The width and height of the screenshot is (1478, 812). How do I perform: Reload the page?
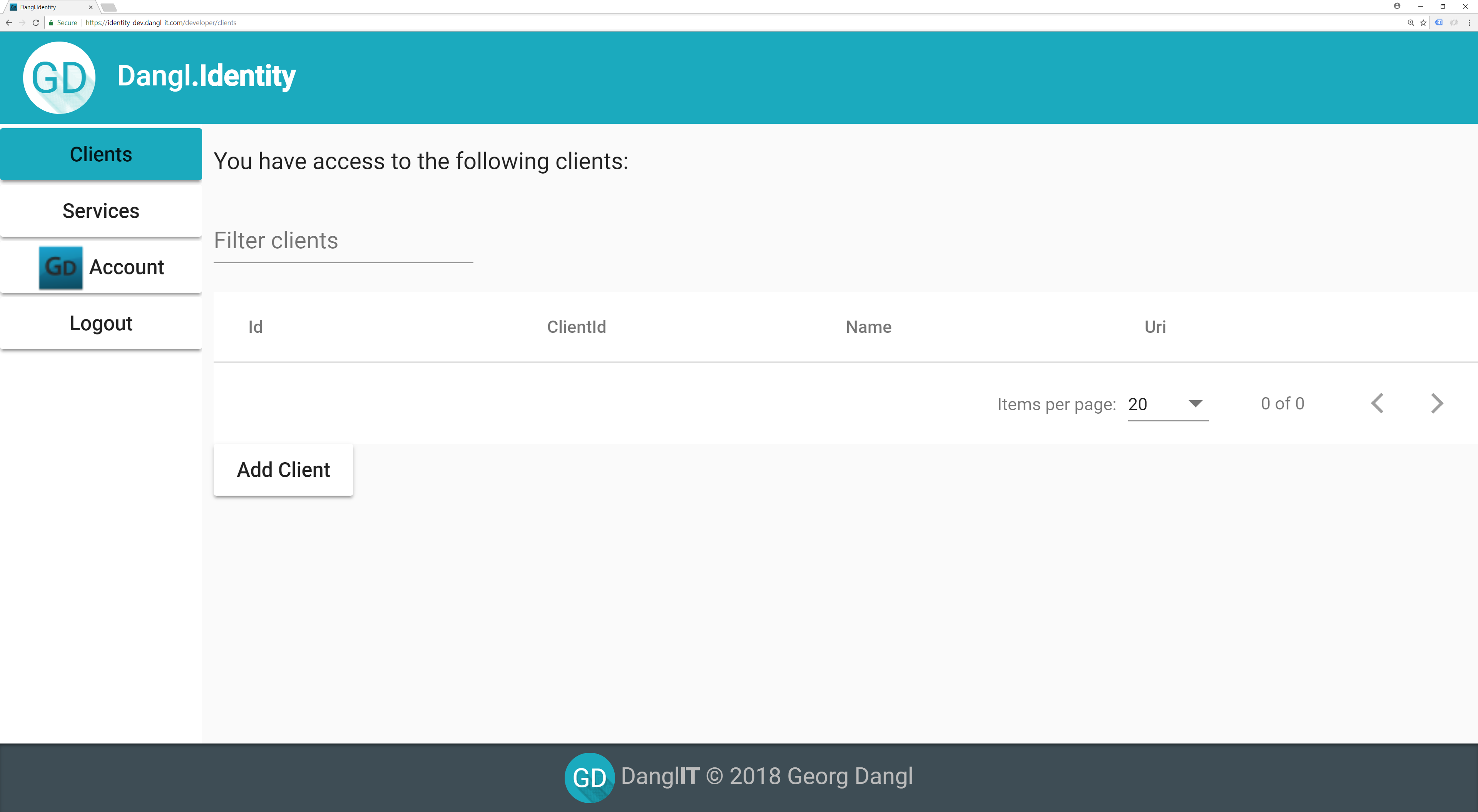coord(35,23)
